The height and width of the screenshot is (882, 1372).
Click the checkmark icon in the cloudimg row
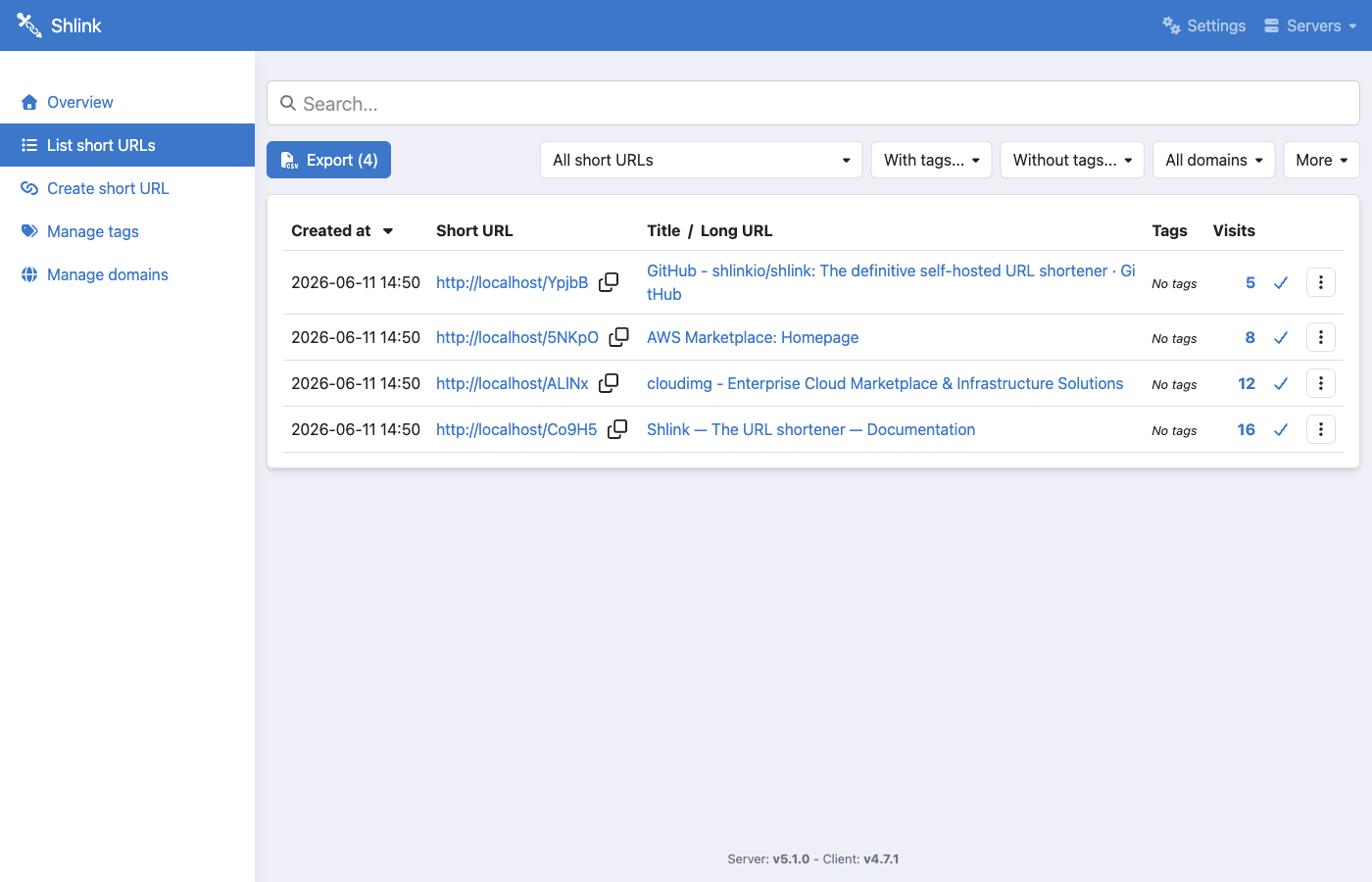[x=1280, y=384]
